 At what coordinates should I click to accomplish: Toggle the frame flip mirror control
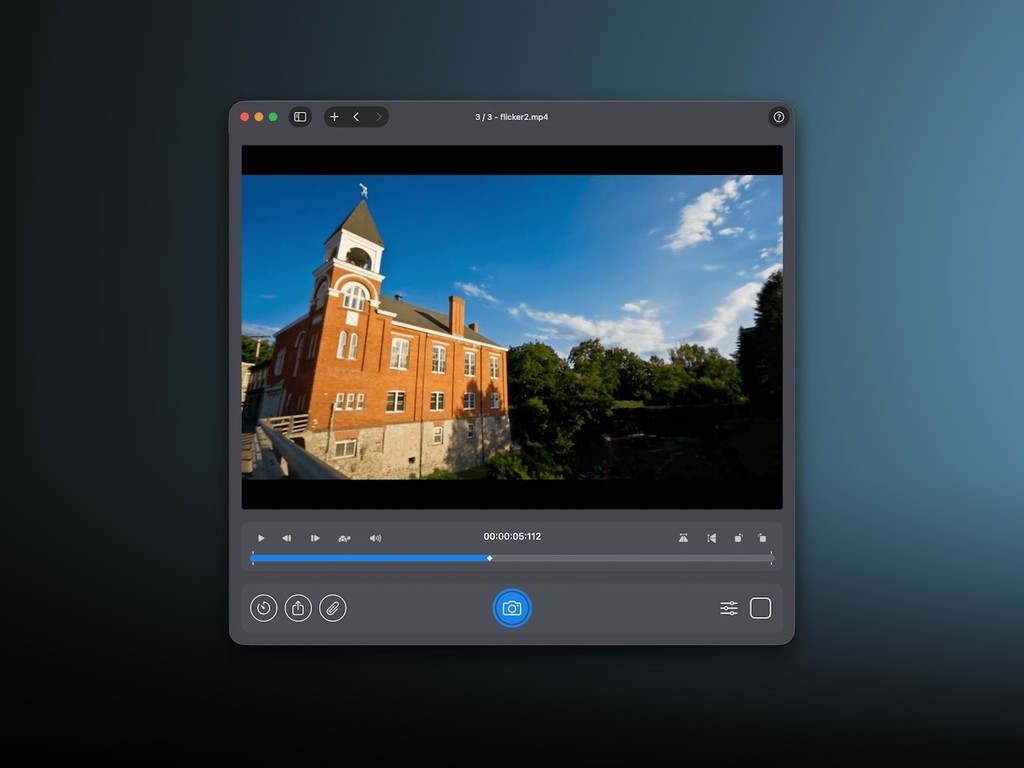pos(683,538)
